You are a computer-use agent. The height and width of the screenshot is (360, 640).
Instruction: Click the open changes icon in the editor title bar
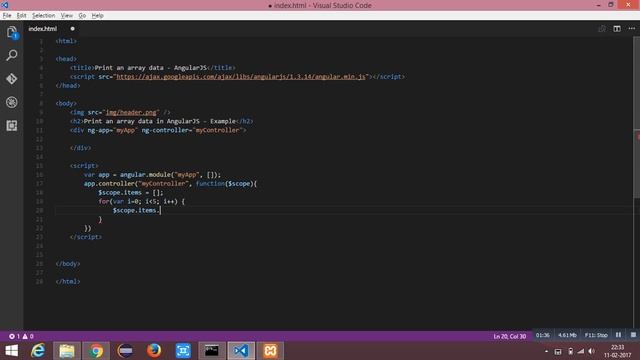point(602,29)
